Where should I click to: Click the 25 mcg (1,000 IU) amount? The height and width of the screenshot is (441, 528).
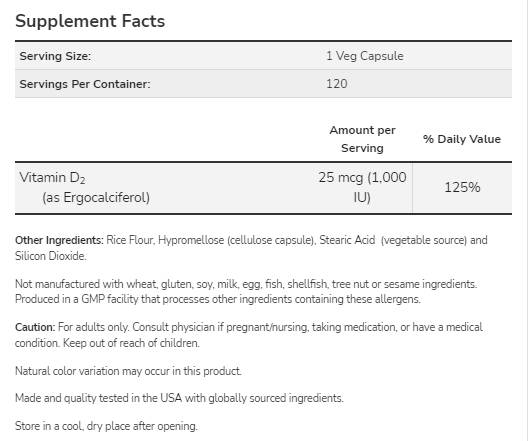362,187
